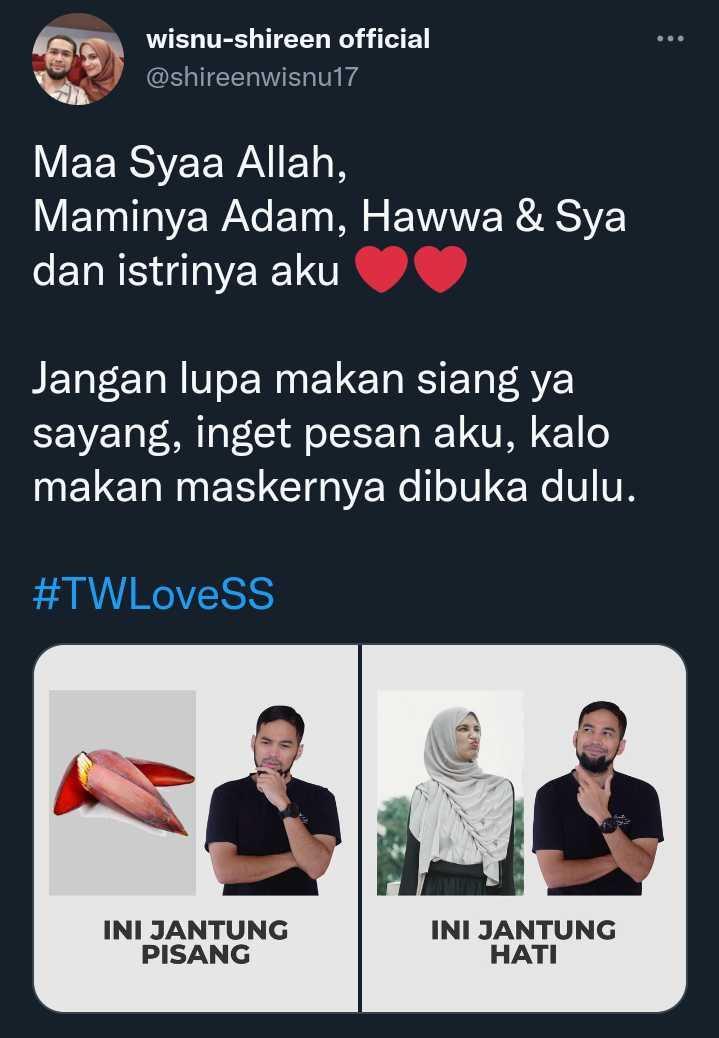Click the makan maskernya dibuka dulu line

(x=334, y=487)
